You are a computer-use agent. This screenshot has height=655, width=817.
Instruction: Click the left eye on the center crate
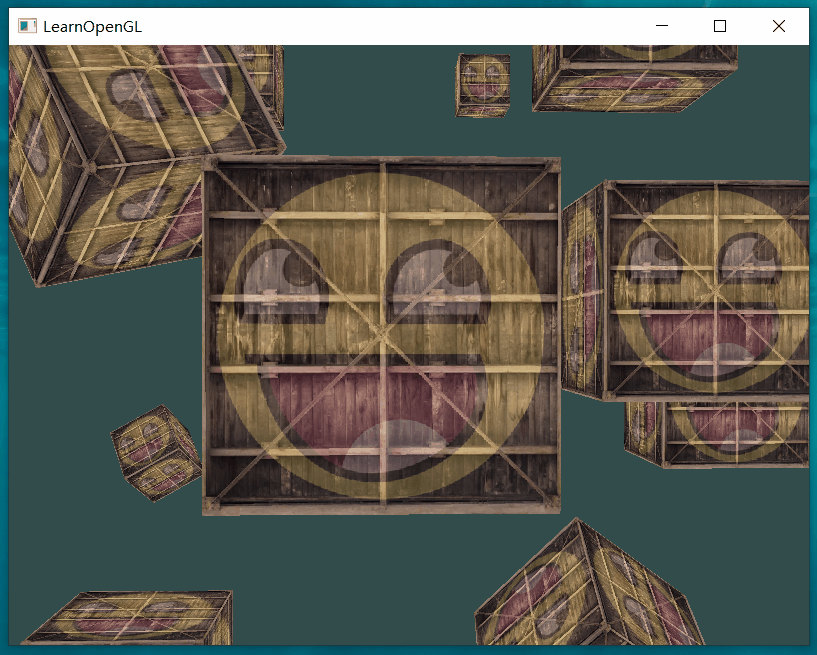pos(279,283)
